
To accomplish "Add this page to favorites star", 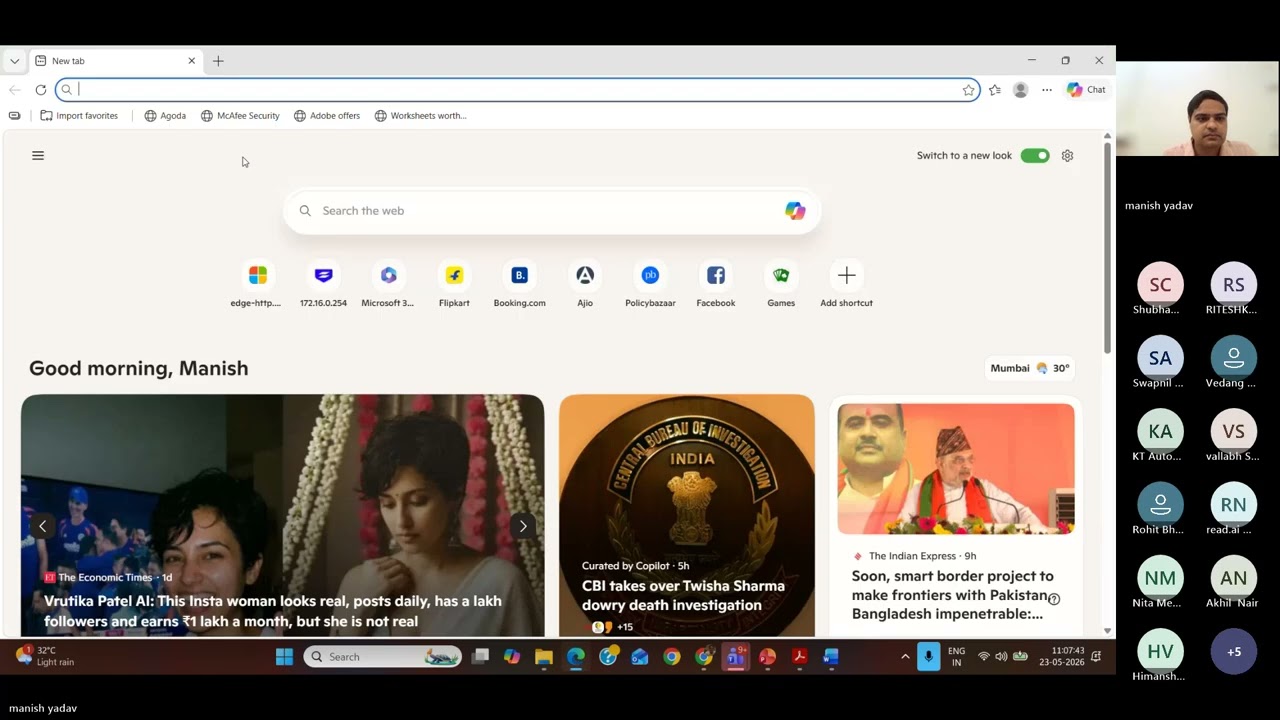I will [x=968, y=90].
